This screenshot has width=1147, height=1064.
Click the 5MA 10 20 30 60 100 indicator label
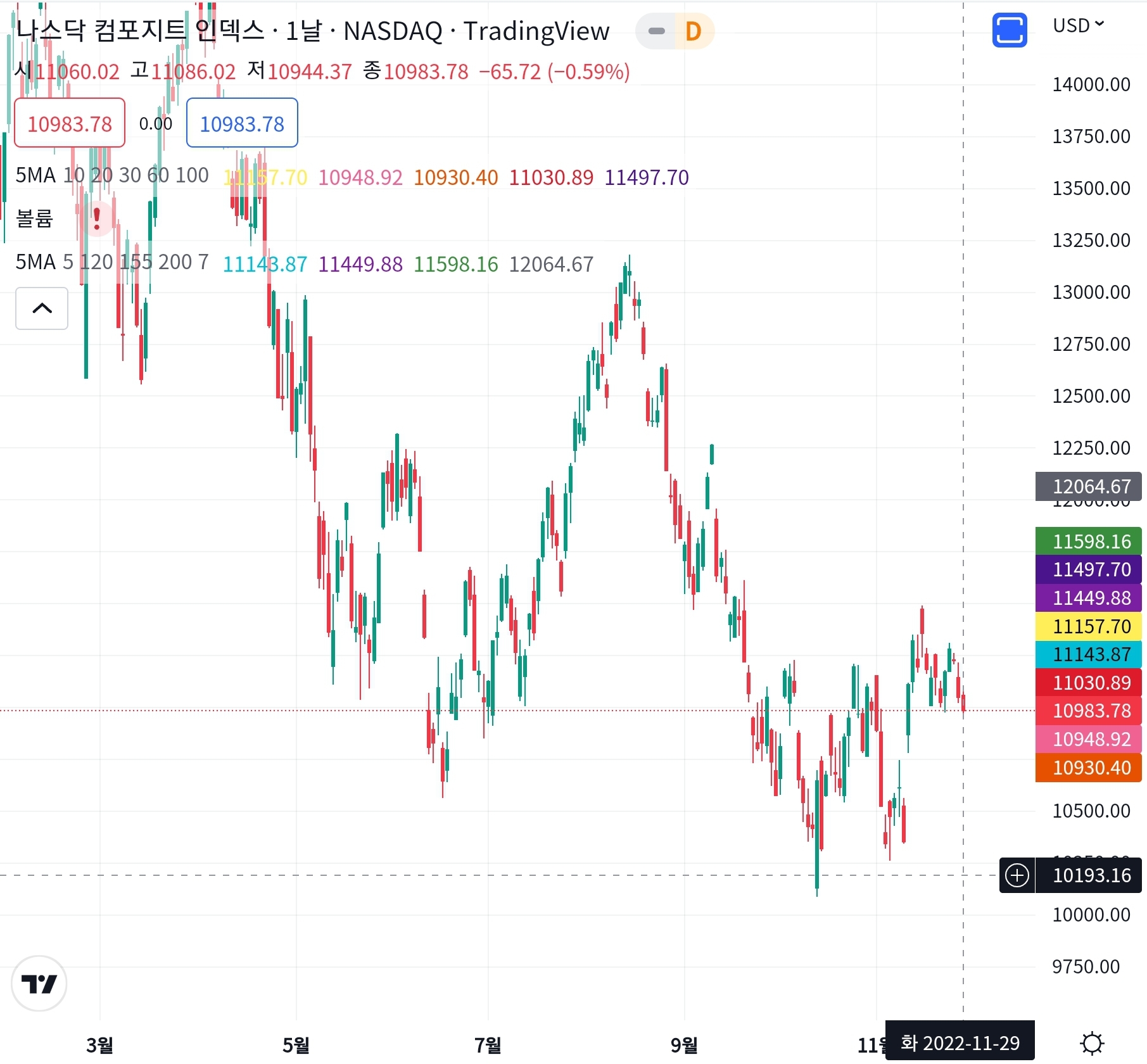pos(112,175)
